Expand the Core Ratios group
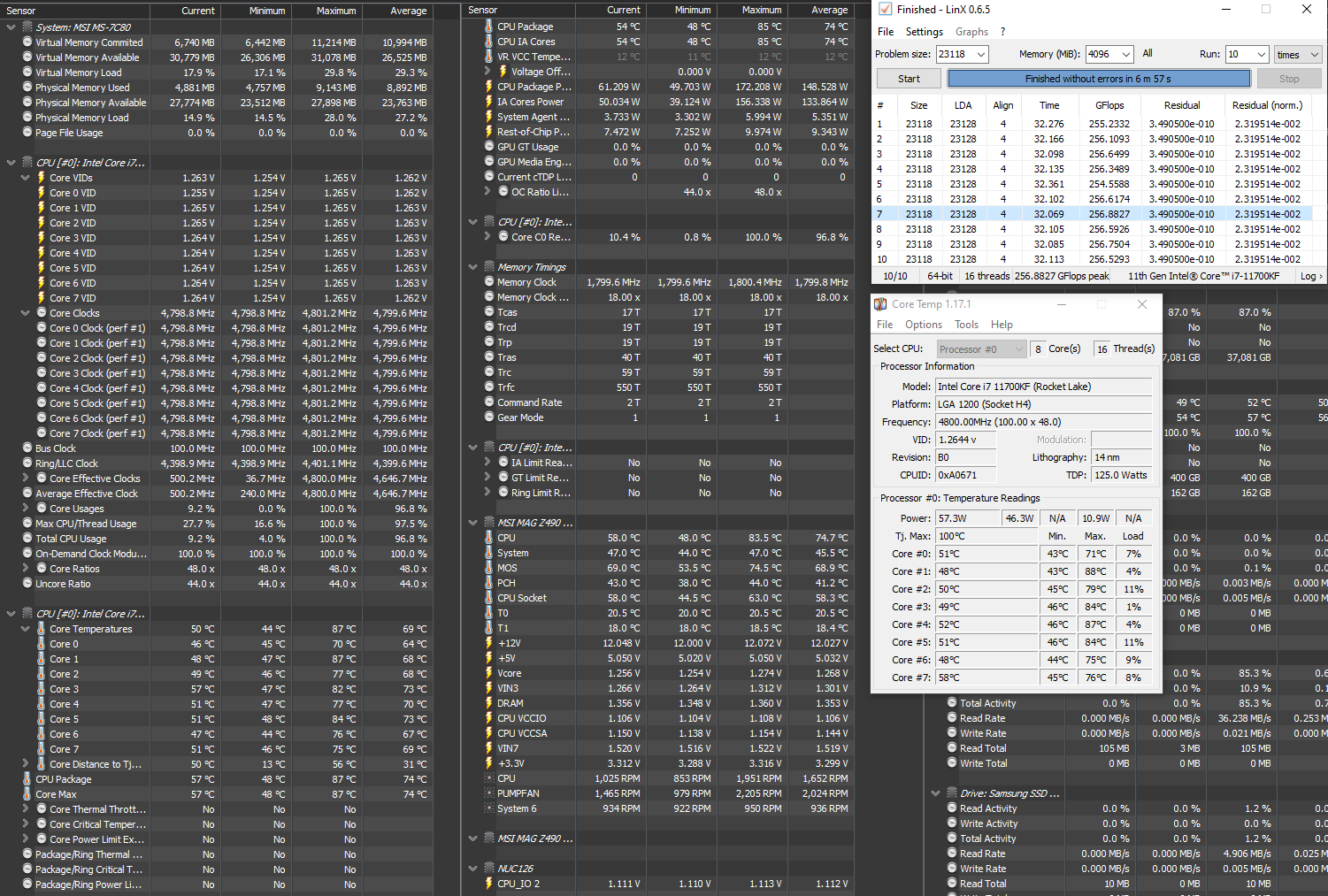The width and height of the screenshot is (1328, 896). 26,569
